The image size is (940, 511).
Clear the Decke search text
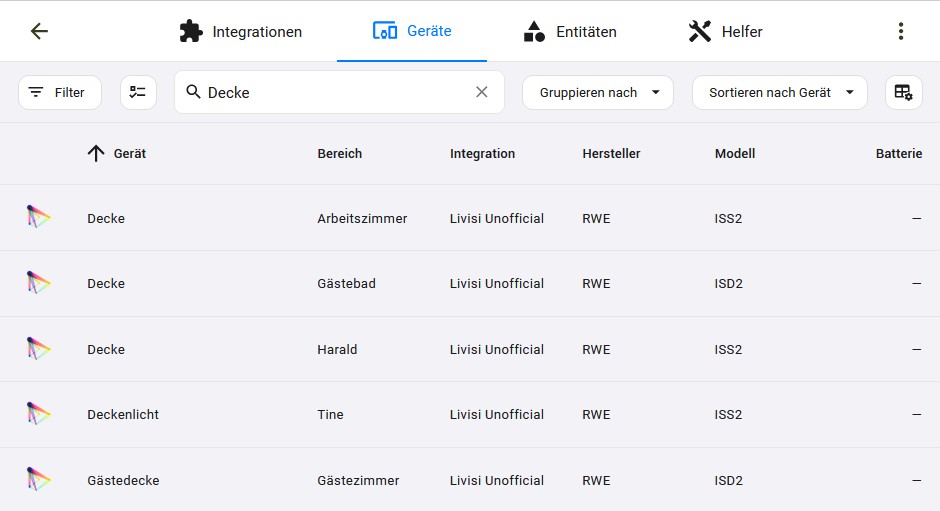click(x=481, y=92)
